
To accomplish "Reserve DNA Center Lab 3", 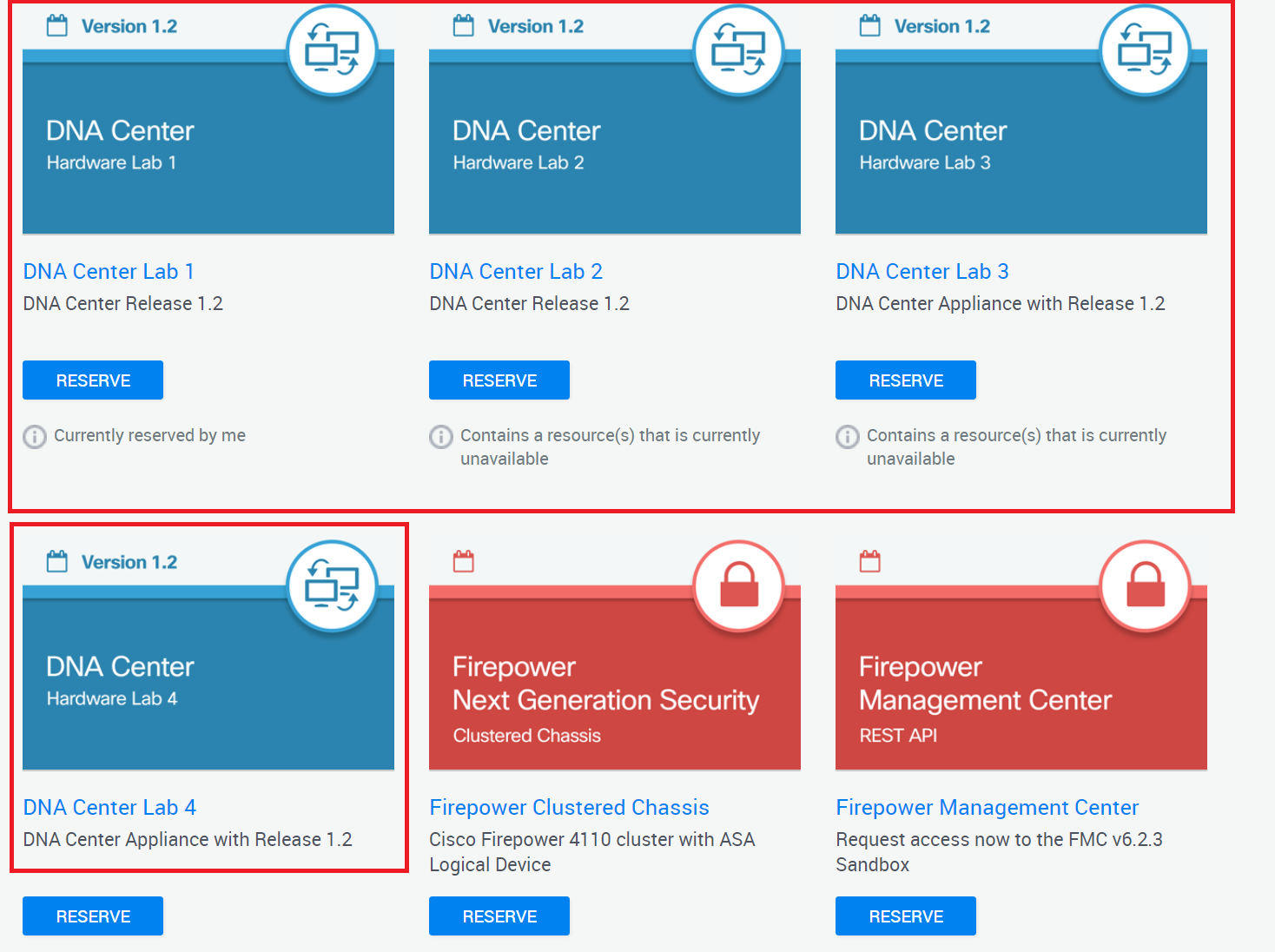I will [x=906, y=380].
